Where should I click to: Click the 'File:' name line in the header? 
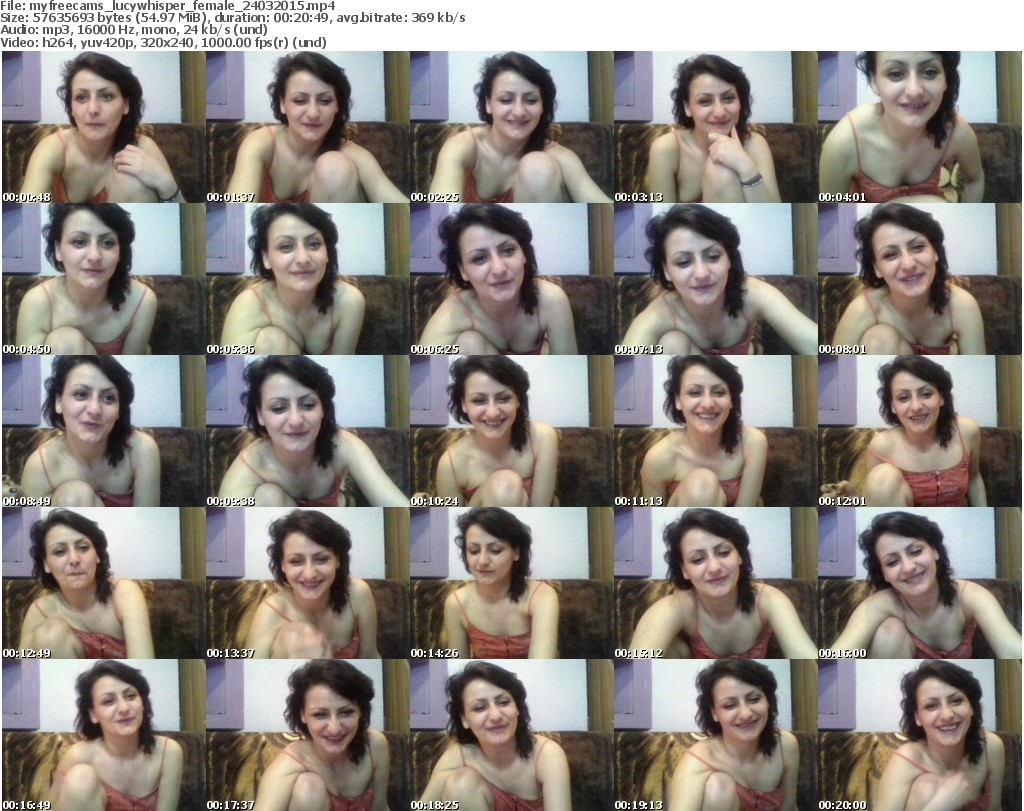point(168,6)
